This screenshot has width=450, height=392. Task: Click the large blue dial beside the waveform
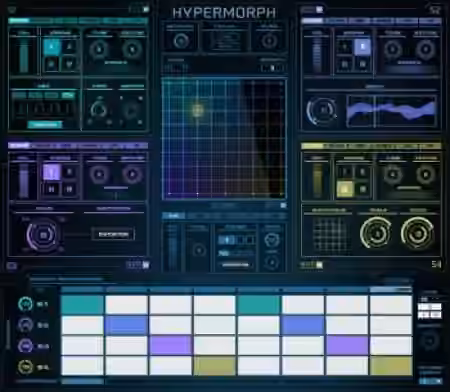(x=322, y=110)
